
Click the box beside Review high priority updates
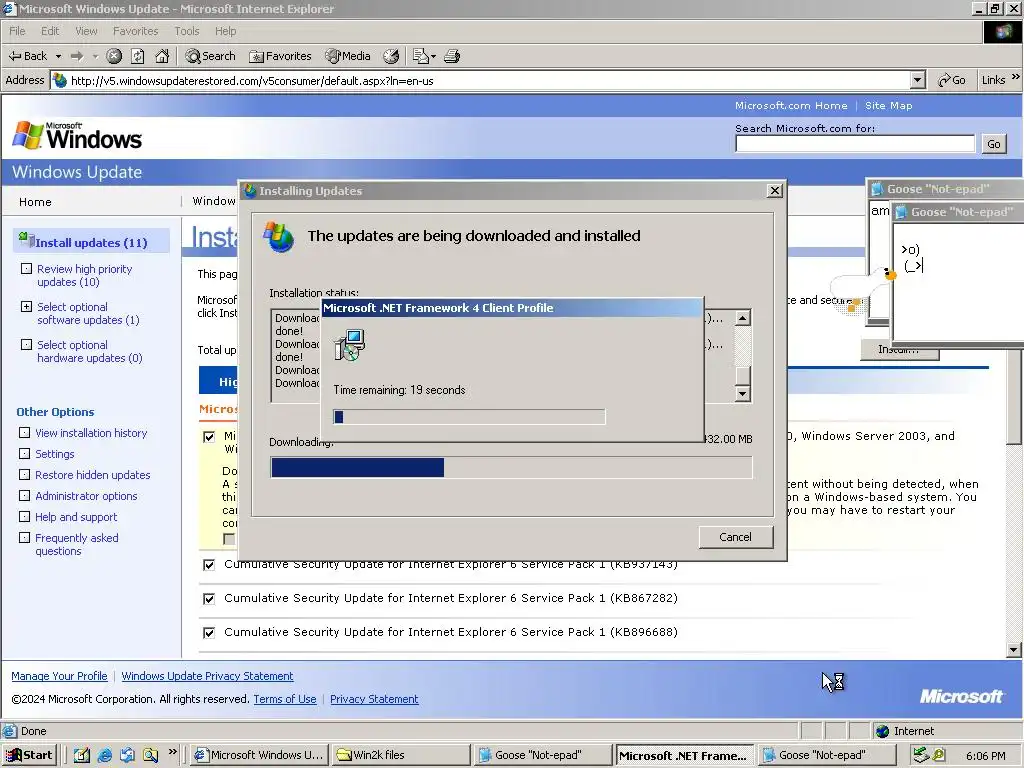(x=26, y=268)
